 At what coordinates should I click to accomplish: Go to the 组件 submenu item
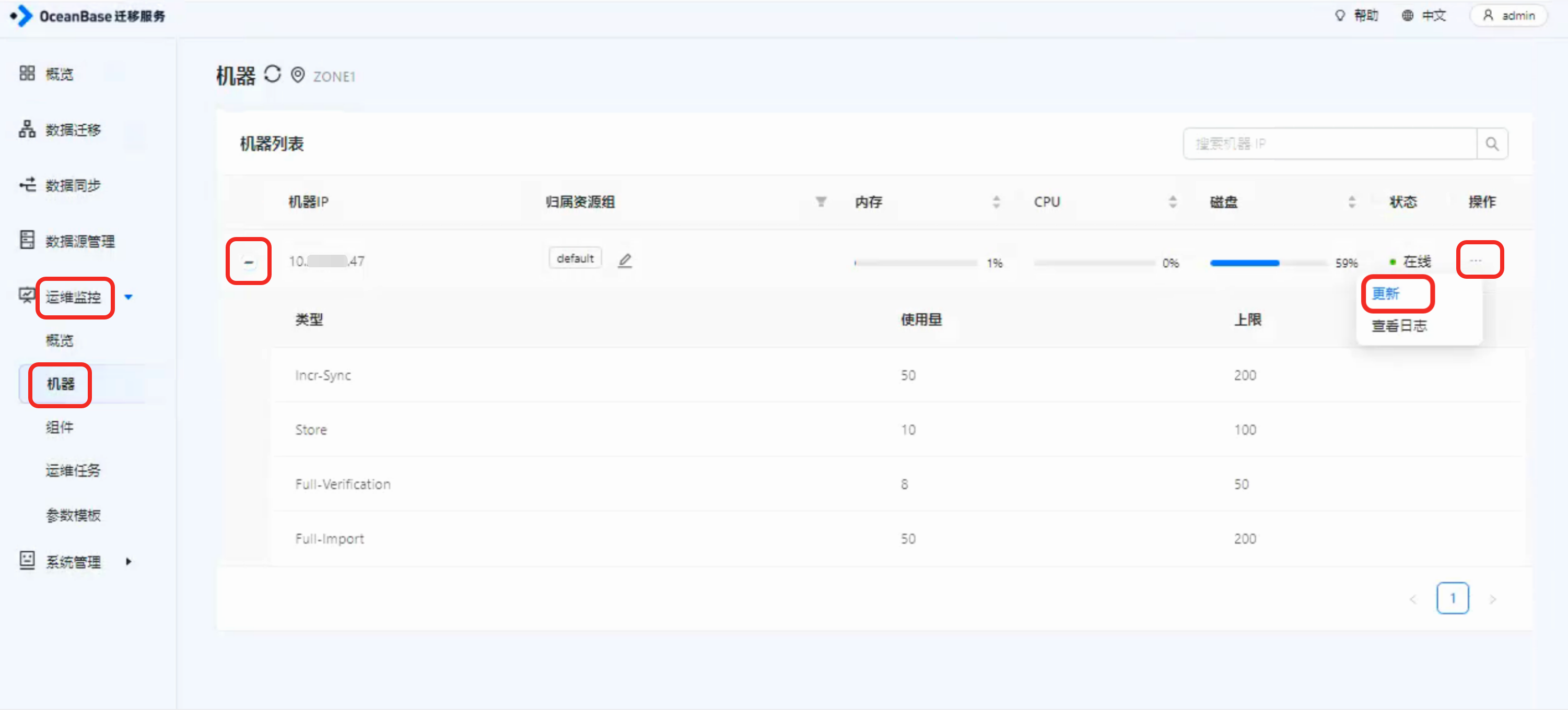tap(60, 427)
